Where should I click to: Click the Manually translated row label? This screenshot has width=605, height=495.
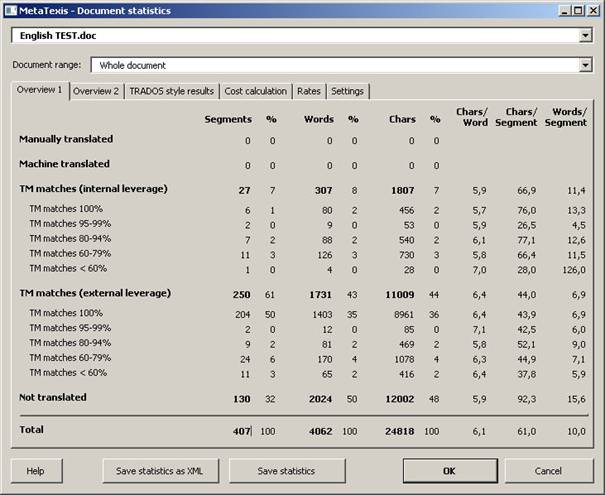pos(66,139)
